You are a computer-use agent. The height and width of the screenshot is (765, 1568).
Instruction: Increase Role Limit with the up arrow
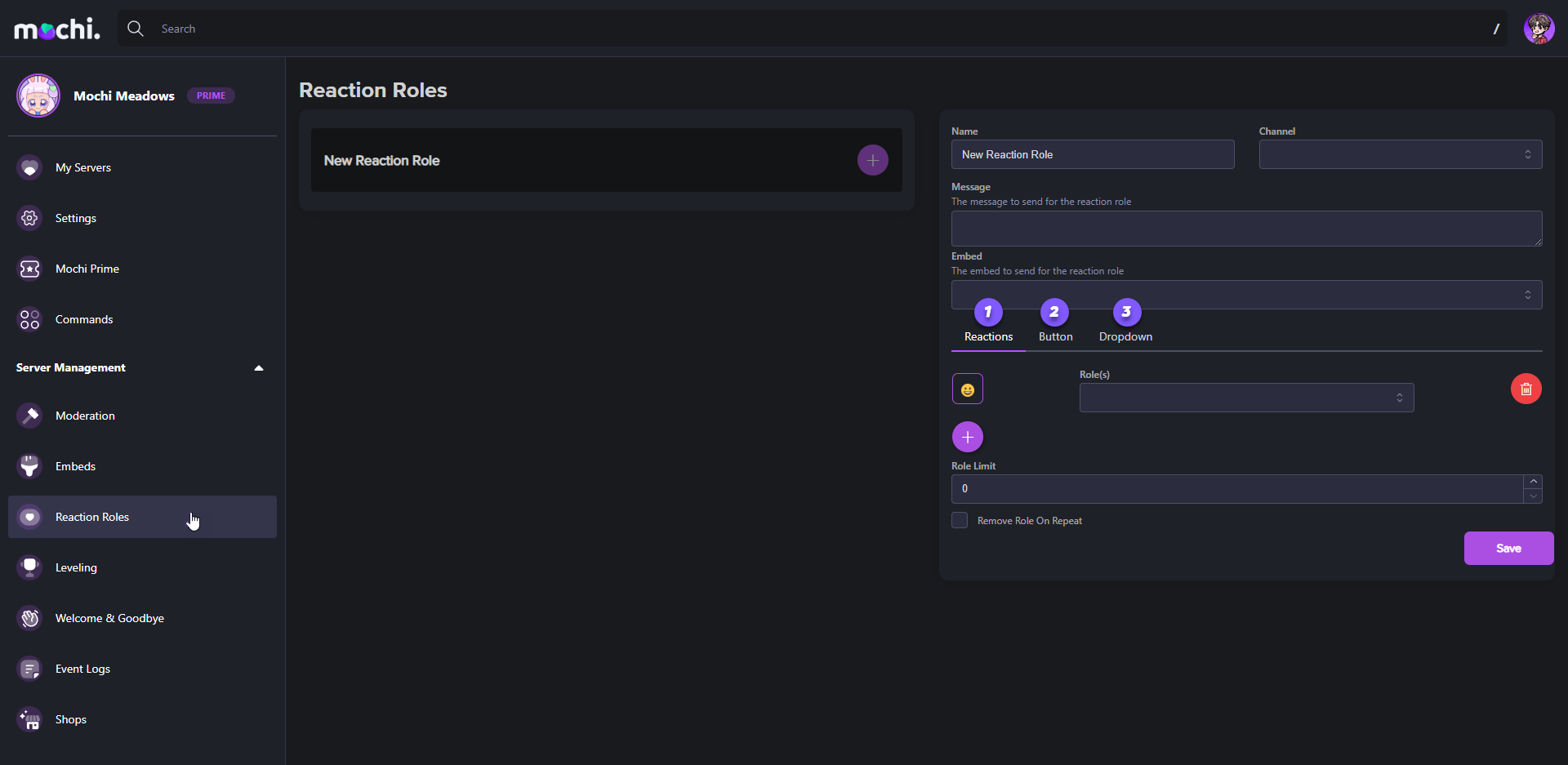coord(1533,482)
